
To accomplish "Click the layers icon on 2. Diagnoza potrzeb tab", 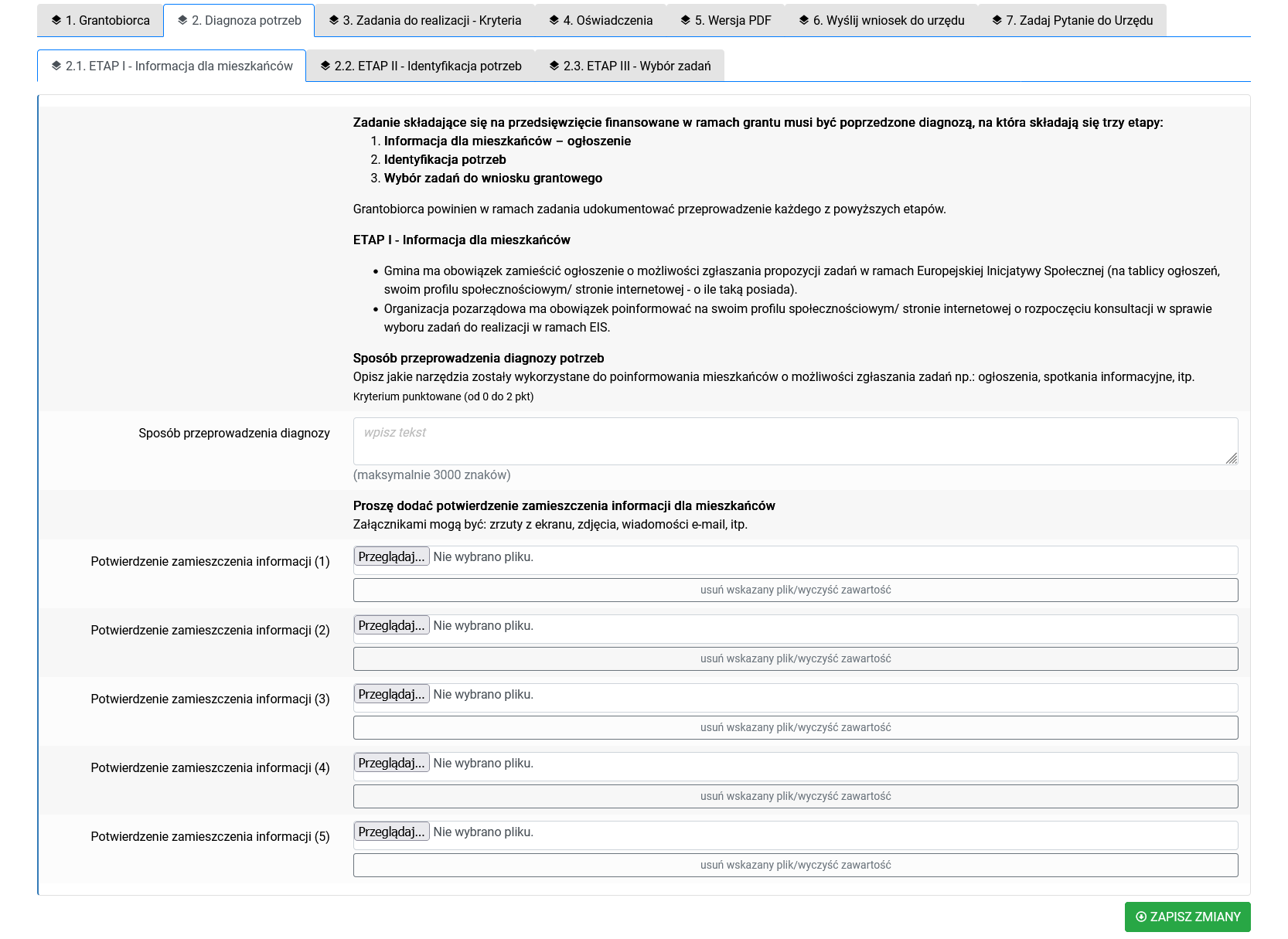I will coord(182,21).
